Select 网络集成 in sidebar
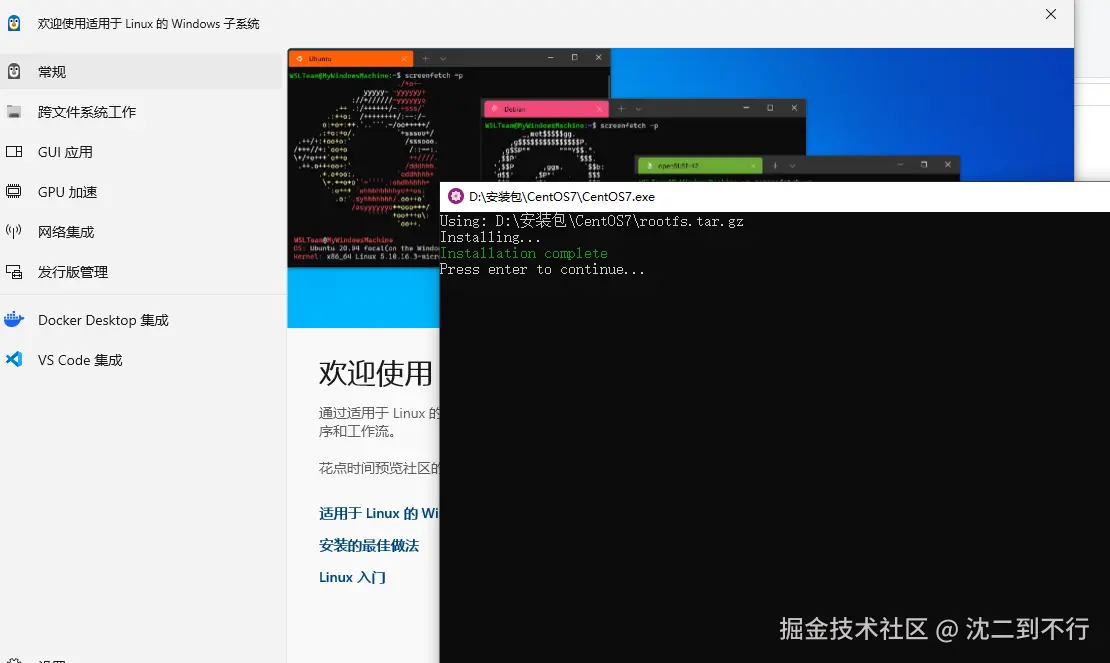Screen dimensions: 1110x663 [x=142, y=231]
